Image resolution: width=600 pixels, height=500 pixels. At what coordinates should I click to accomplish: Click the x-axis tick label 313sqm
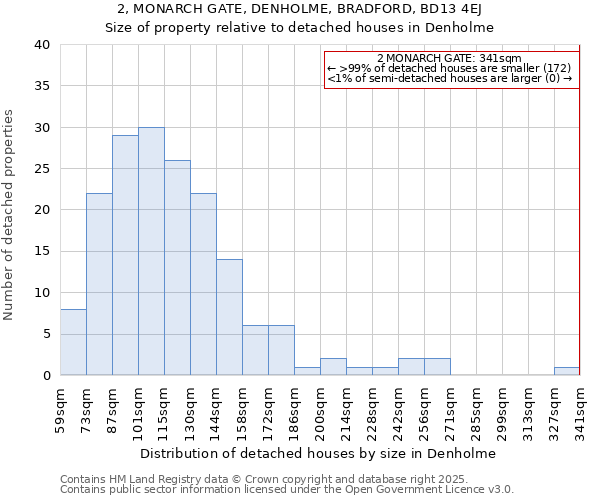tap(528, 414)
